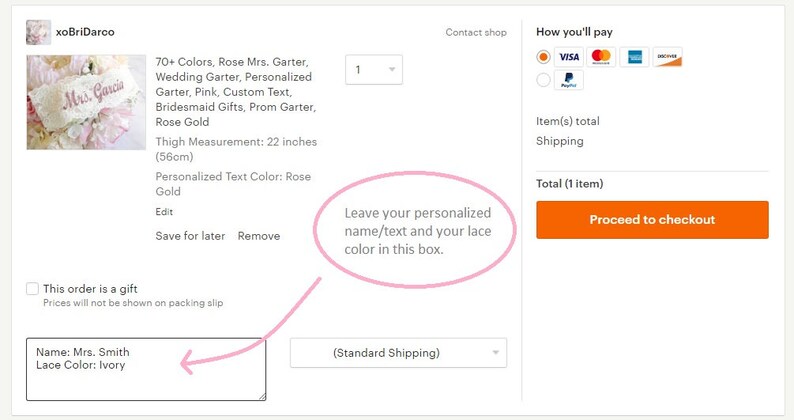
Task: Click the xoBriDarco shop avatar icon
Action: pos(38,32)
